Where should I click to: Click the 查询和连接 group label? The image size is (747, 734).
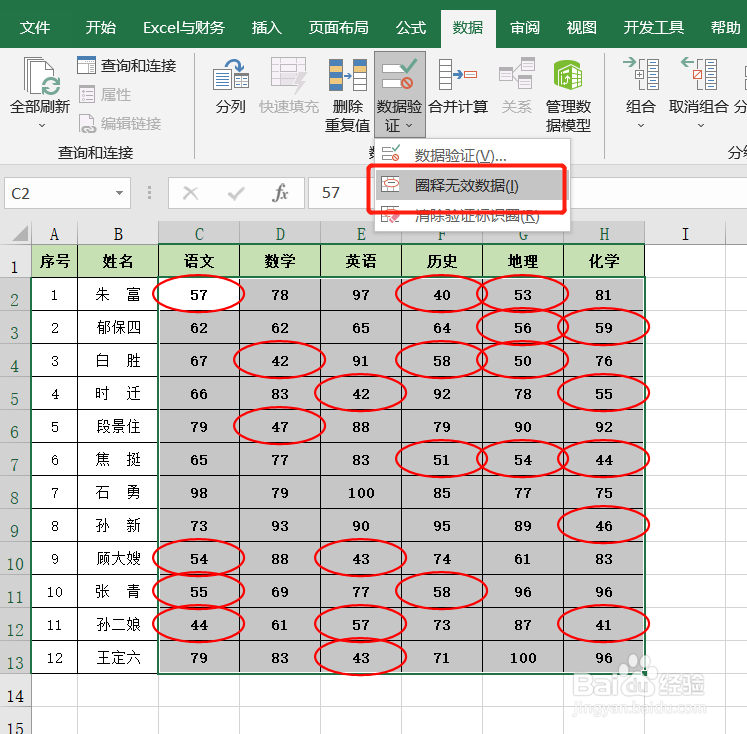tap(96, 152)
